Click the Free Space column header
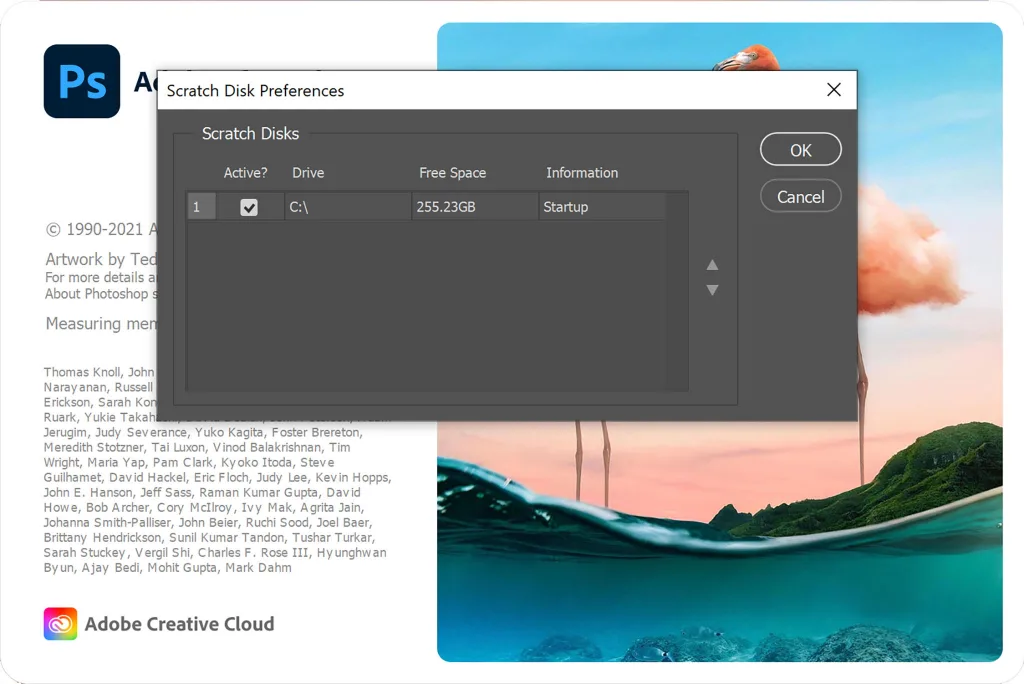1024x684 pixels. point(452,172)
